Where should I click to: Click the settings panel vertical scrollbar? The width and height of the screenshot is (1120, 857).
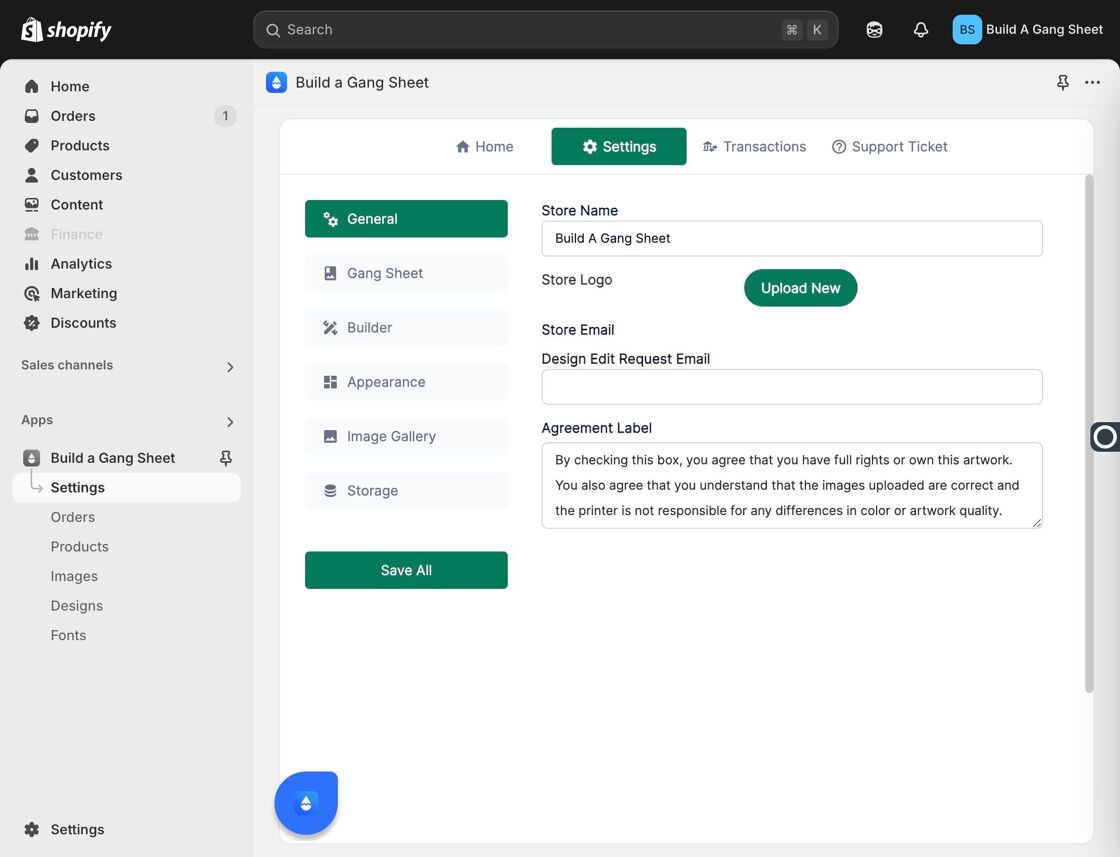tap(1089, 433)
